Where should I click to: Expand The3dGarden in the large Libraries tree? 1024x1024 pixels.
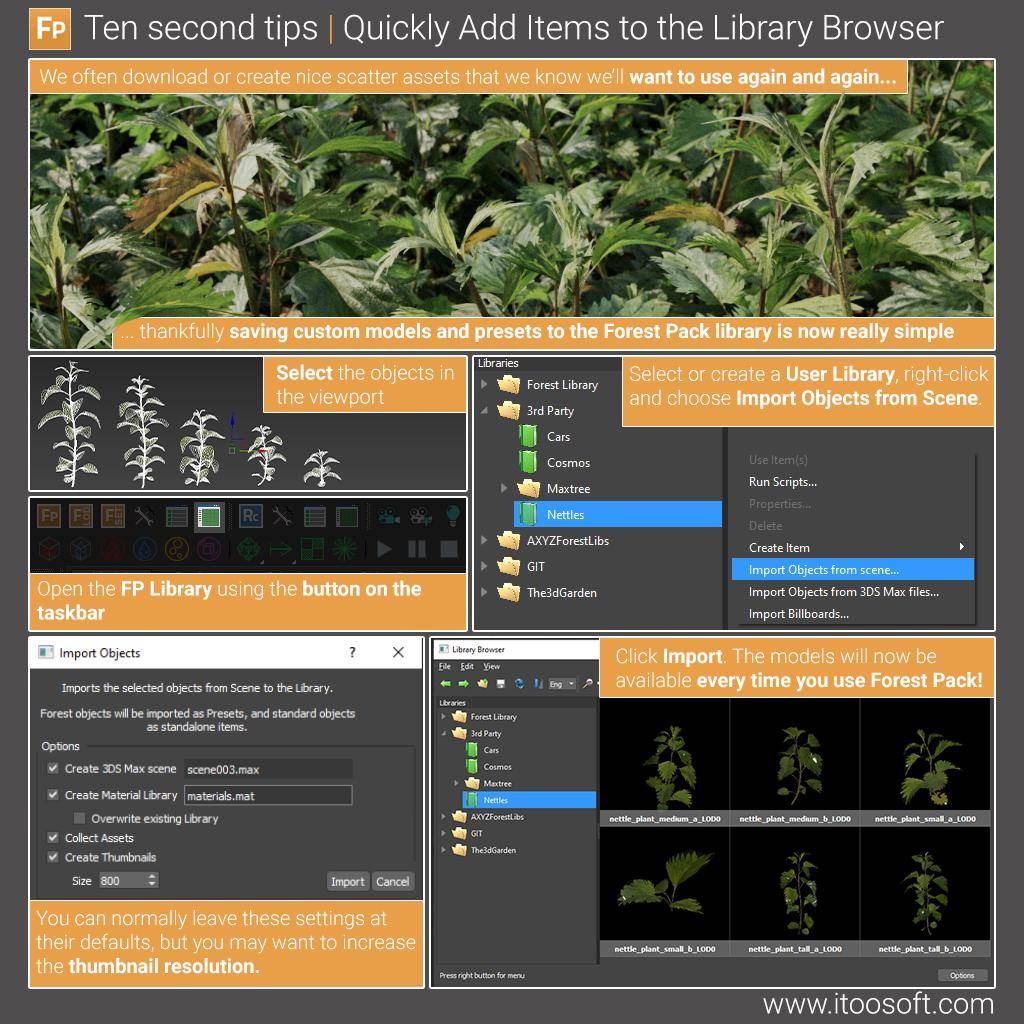(484, 592)
